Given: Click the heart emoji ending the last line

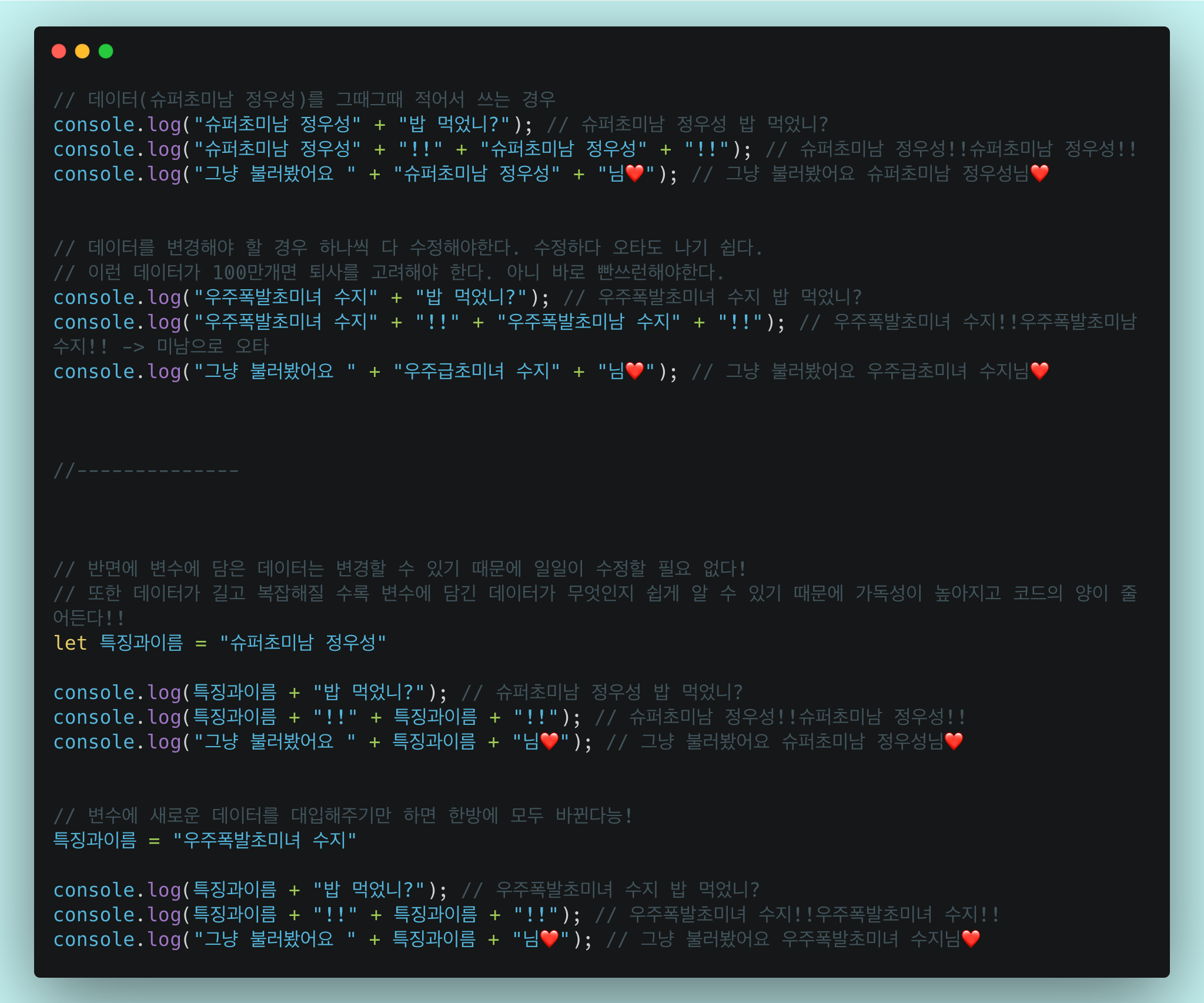Looking at the screenshot, I should click(971, 939).
